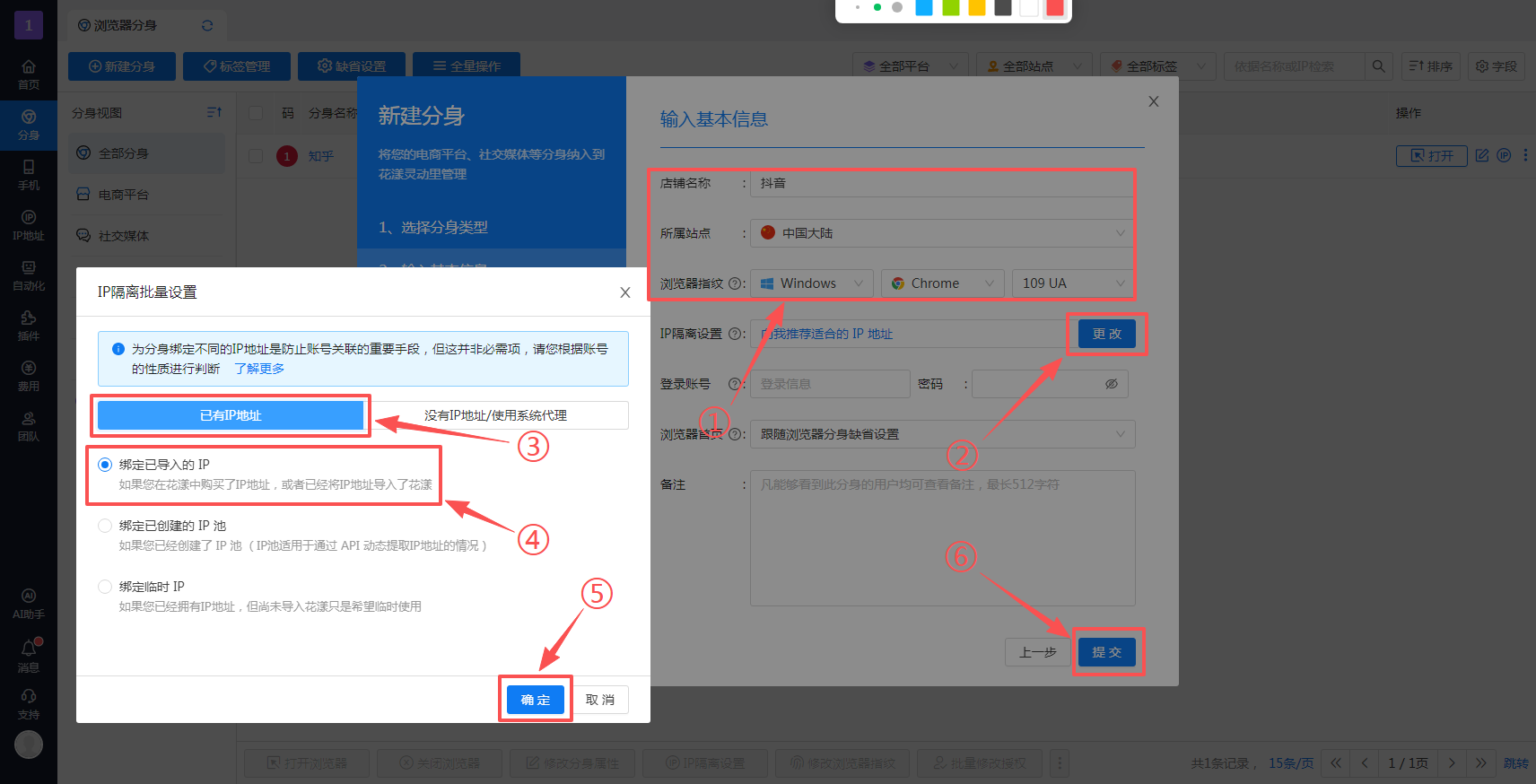Click 取消 in IP隔离批量设置 dialog

point(600,700)
